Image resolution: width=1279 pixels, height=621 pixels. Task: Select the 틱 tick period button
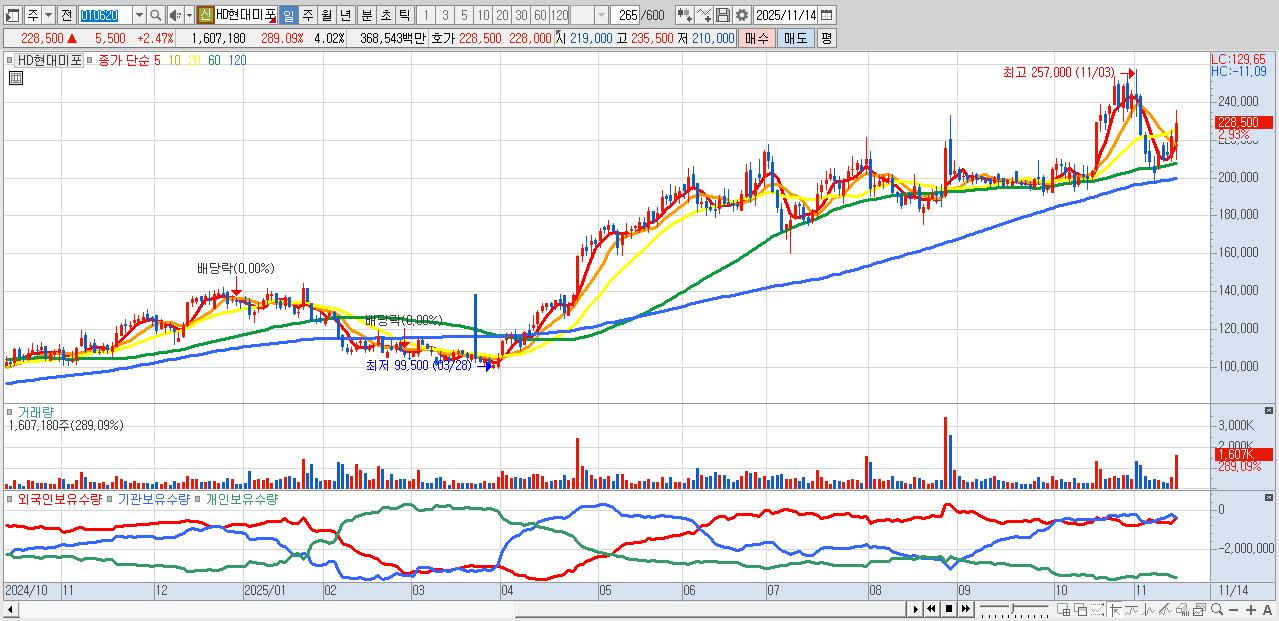coord(404,15)
